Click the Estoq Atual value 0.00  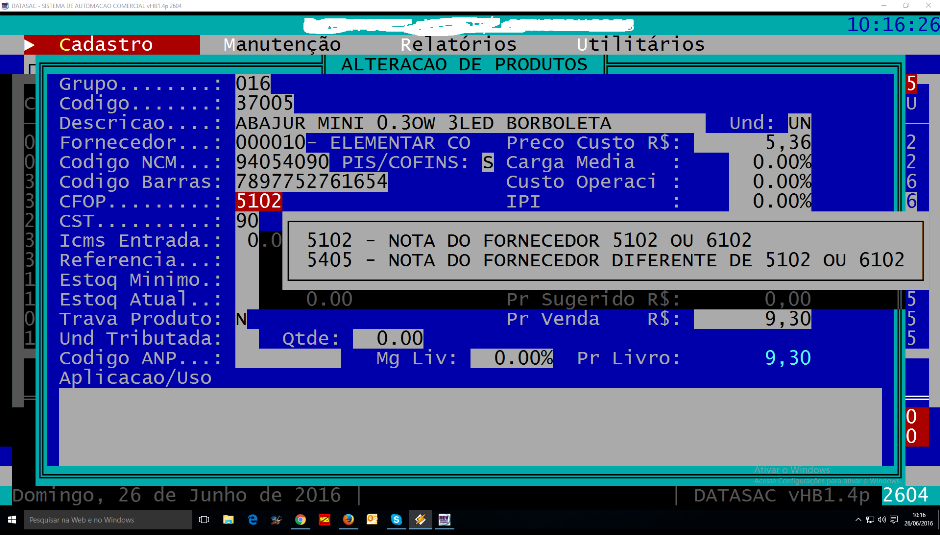click(x=329, y=299)
